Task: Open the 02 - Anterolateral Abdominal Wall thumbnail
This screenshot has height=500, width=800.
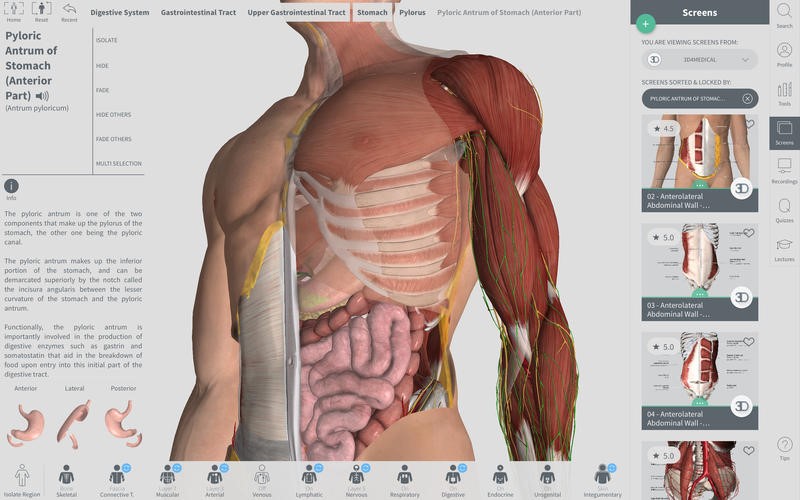Action: tap(699, 152)
